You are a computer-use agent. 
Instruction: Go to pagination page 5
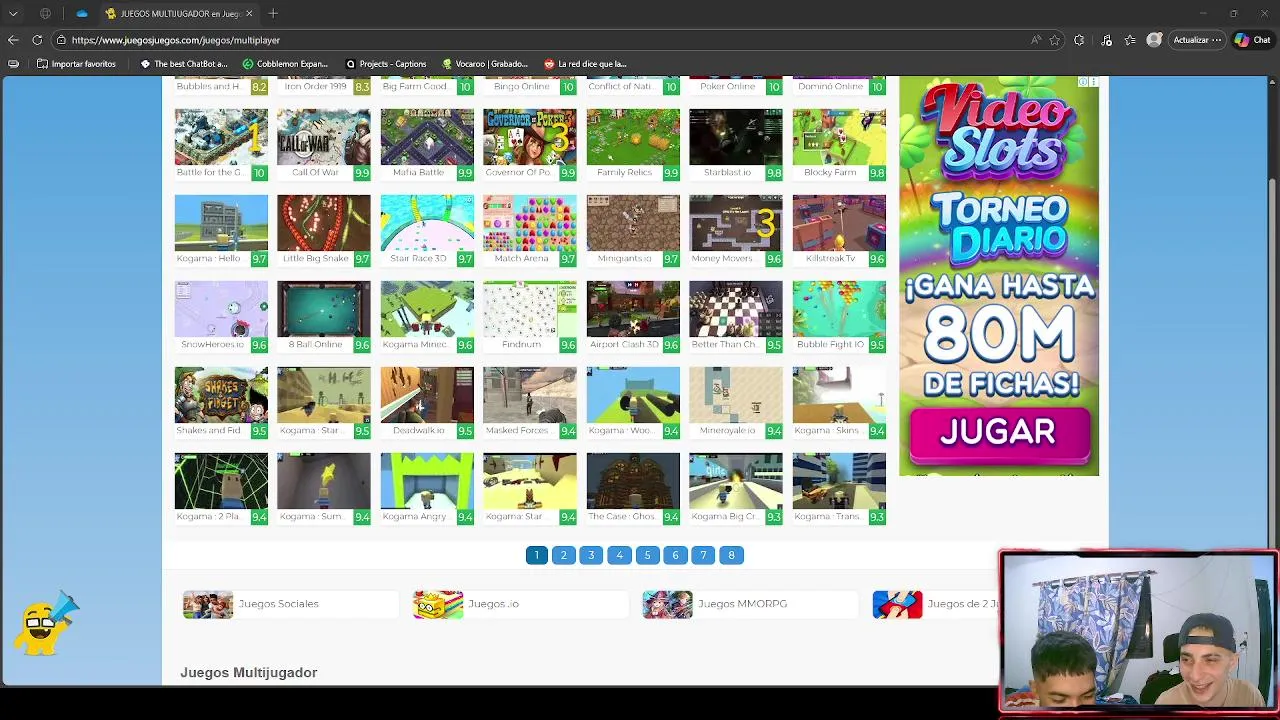click(647, 555)
